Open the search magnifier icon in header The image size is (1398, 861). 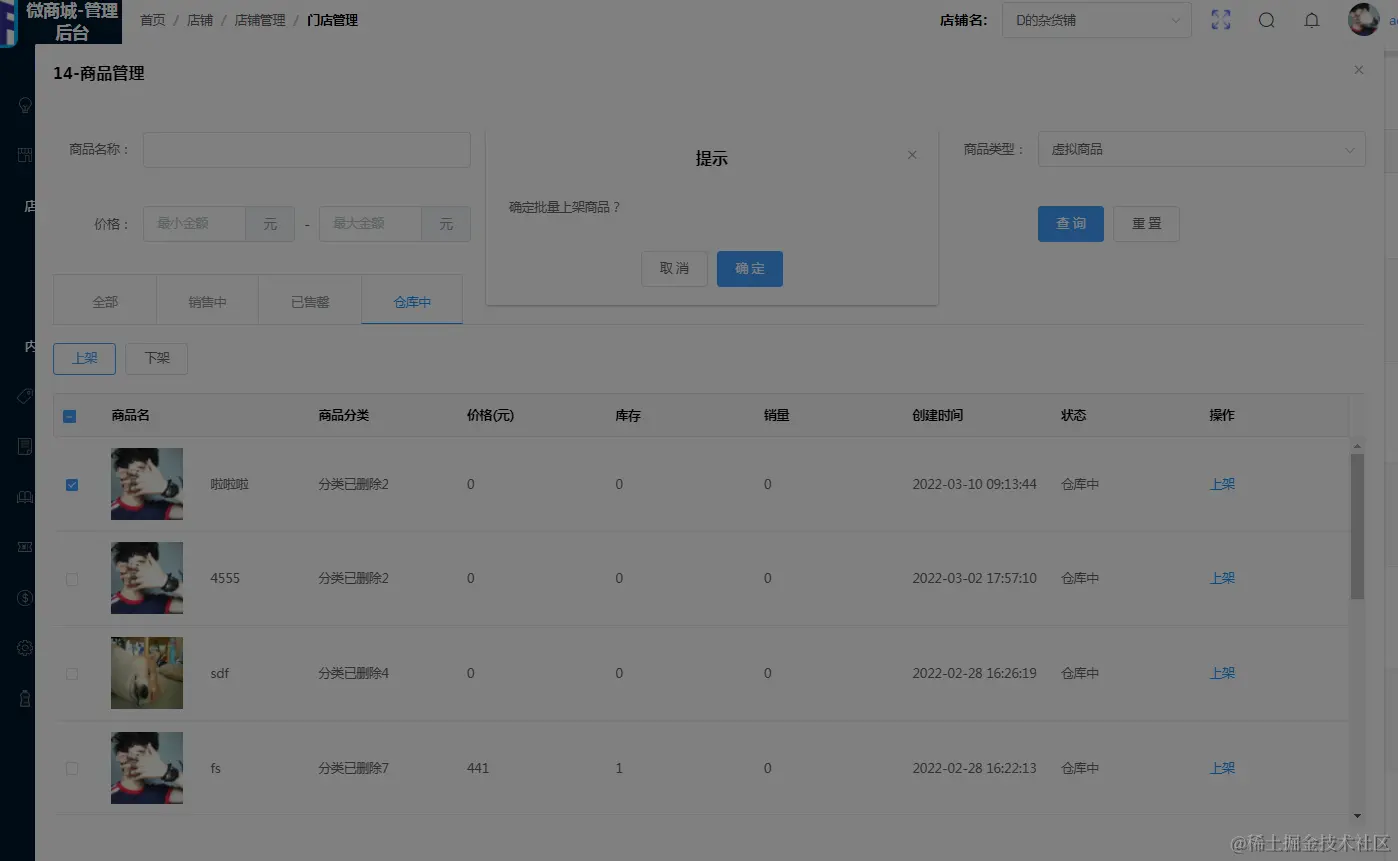pos(1267,20)
